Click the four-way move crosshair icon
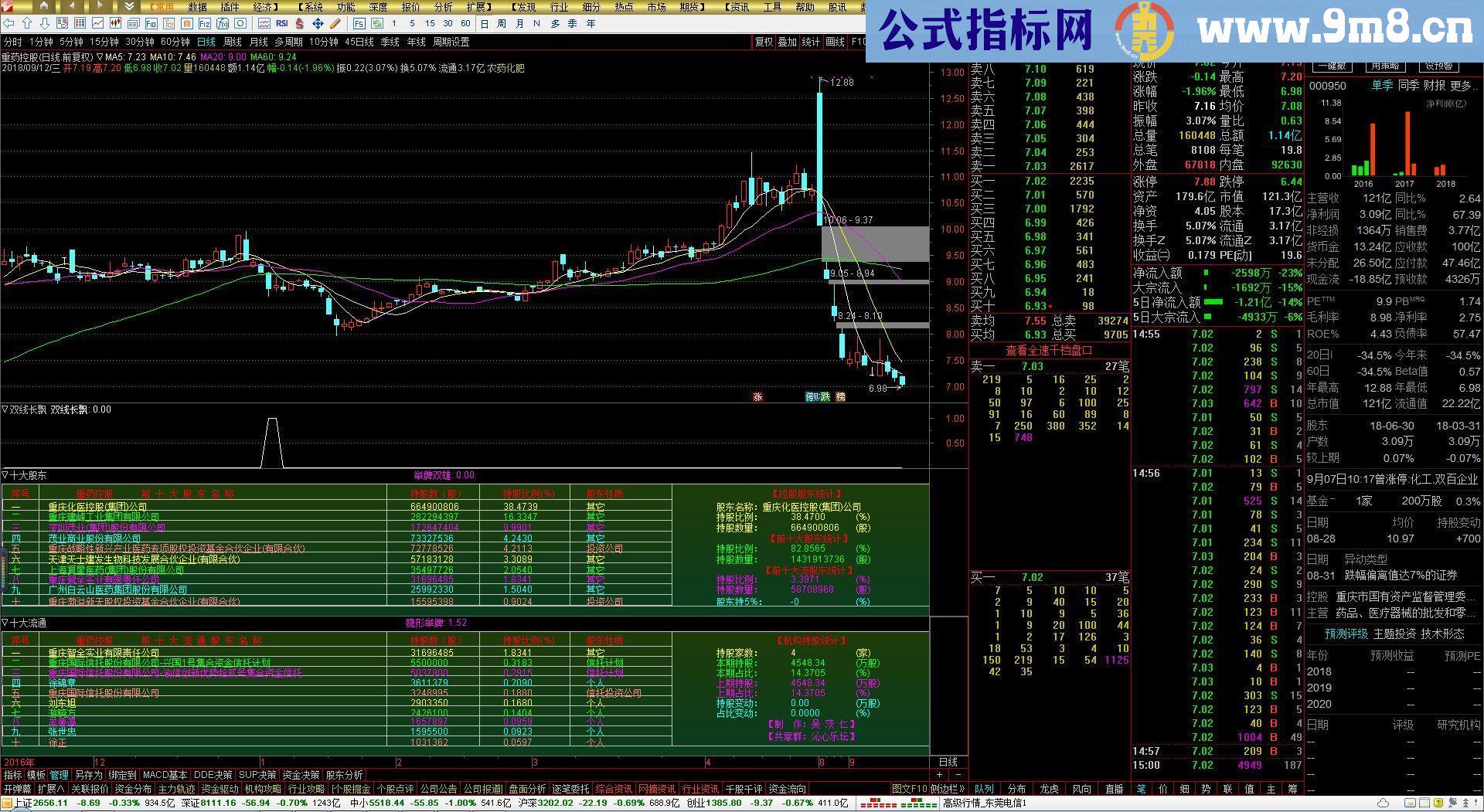The height and width of the screenshot is (812, 1484). 318,24
